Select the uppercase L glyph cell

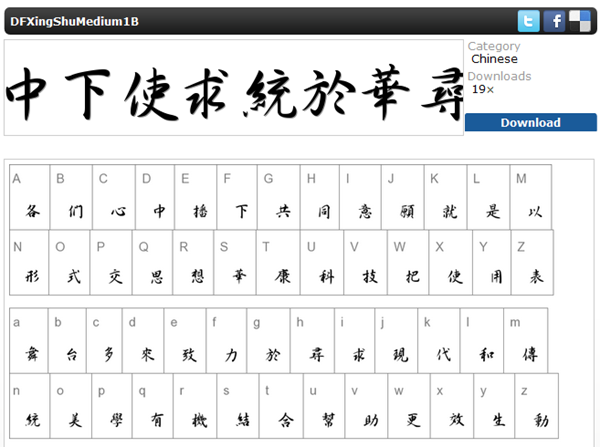tap(489, 197)
